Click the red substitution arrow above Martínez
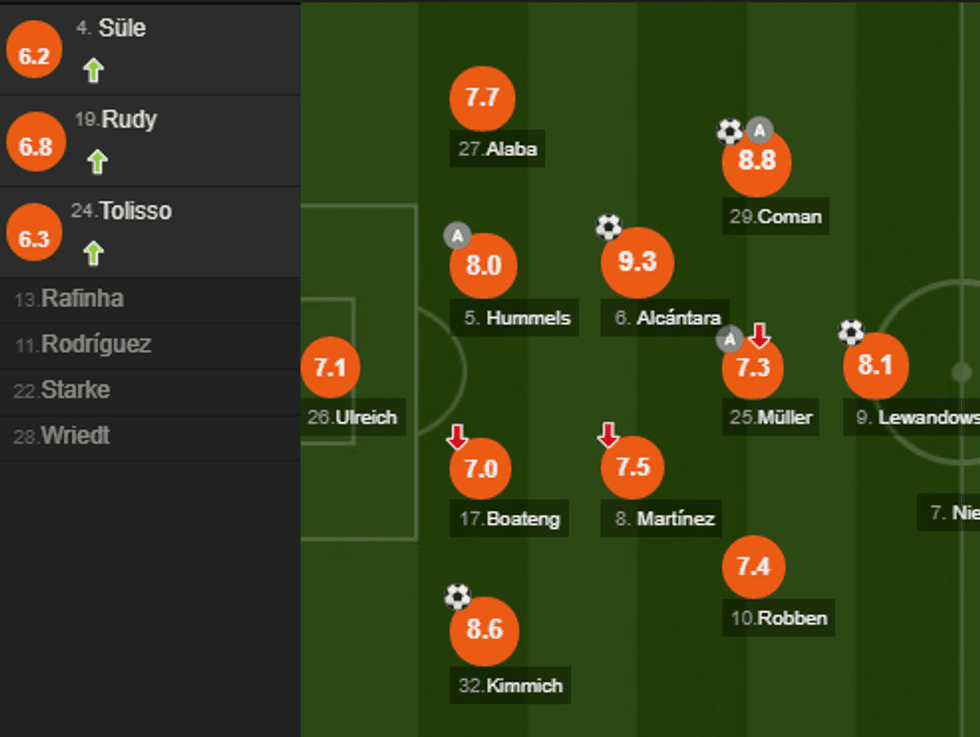Image resolution: width=980 pixels, height=737 pixels. pyautogui.click(x=608, y=435)
